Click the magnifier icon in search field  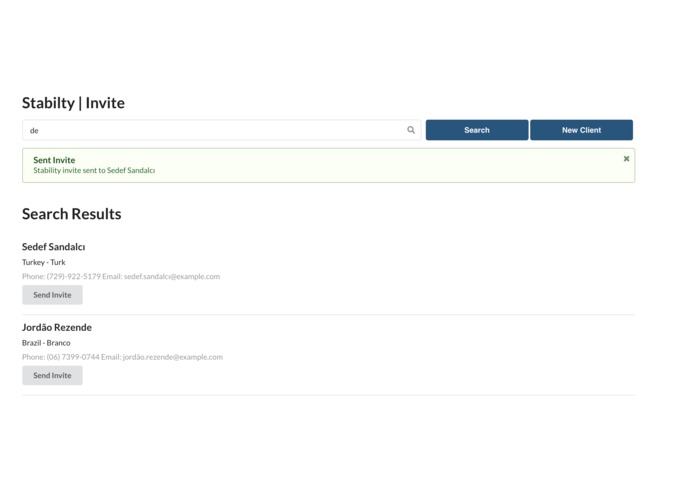[411, 130]
